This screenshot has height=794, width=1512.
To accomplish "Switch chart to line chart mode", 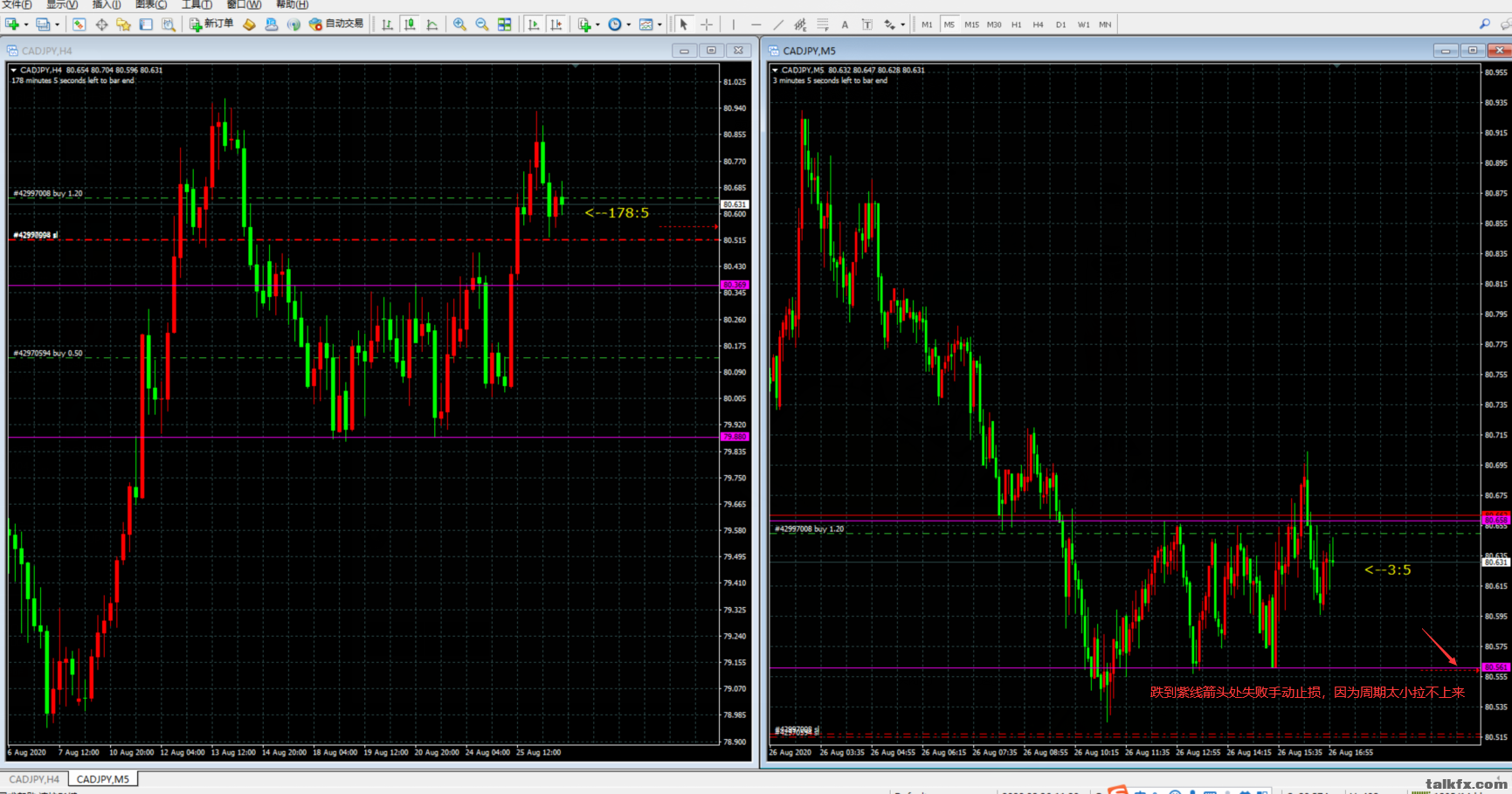I will click(x=432, y=24).
